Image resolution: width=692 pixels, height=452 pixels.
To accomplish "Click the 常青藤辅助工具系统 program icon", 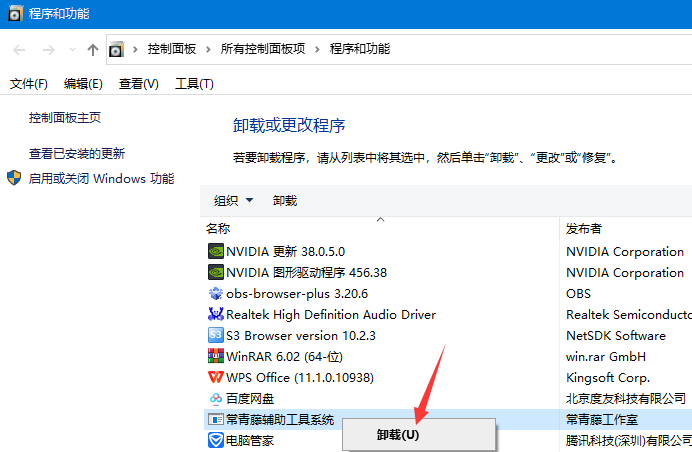I will [x=216, y=419].
